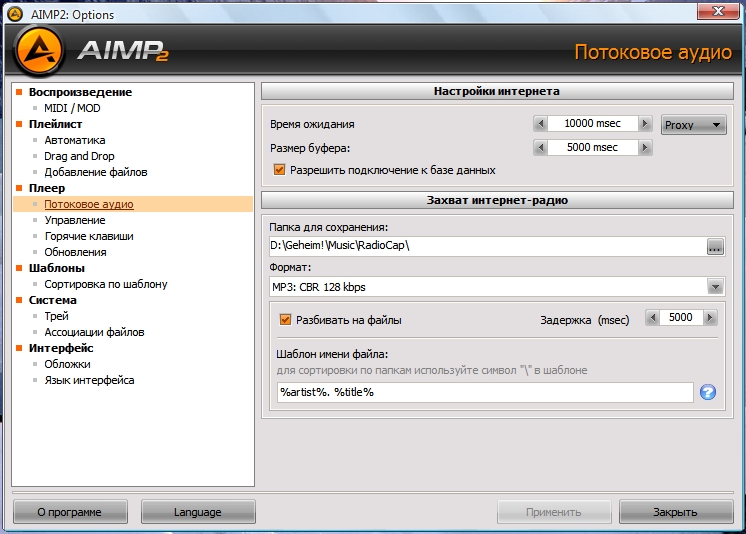Expand the Формат MP3: CBR 128 kbps dropdown

coord(715,287)
